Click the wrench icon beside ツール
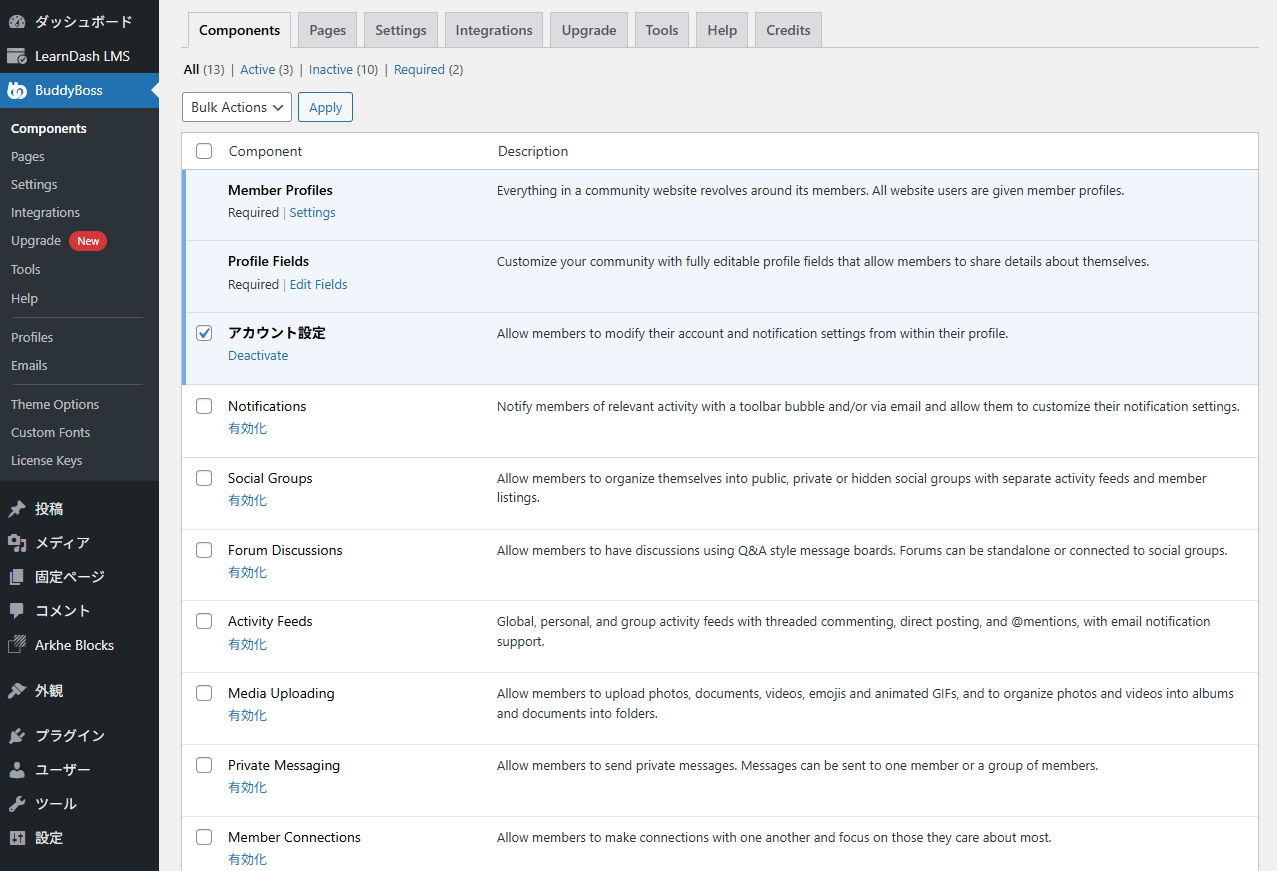The image size is (1277, 871). coord(17,804)
